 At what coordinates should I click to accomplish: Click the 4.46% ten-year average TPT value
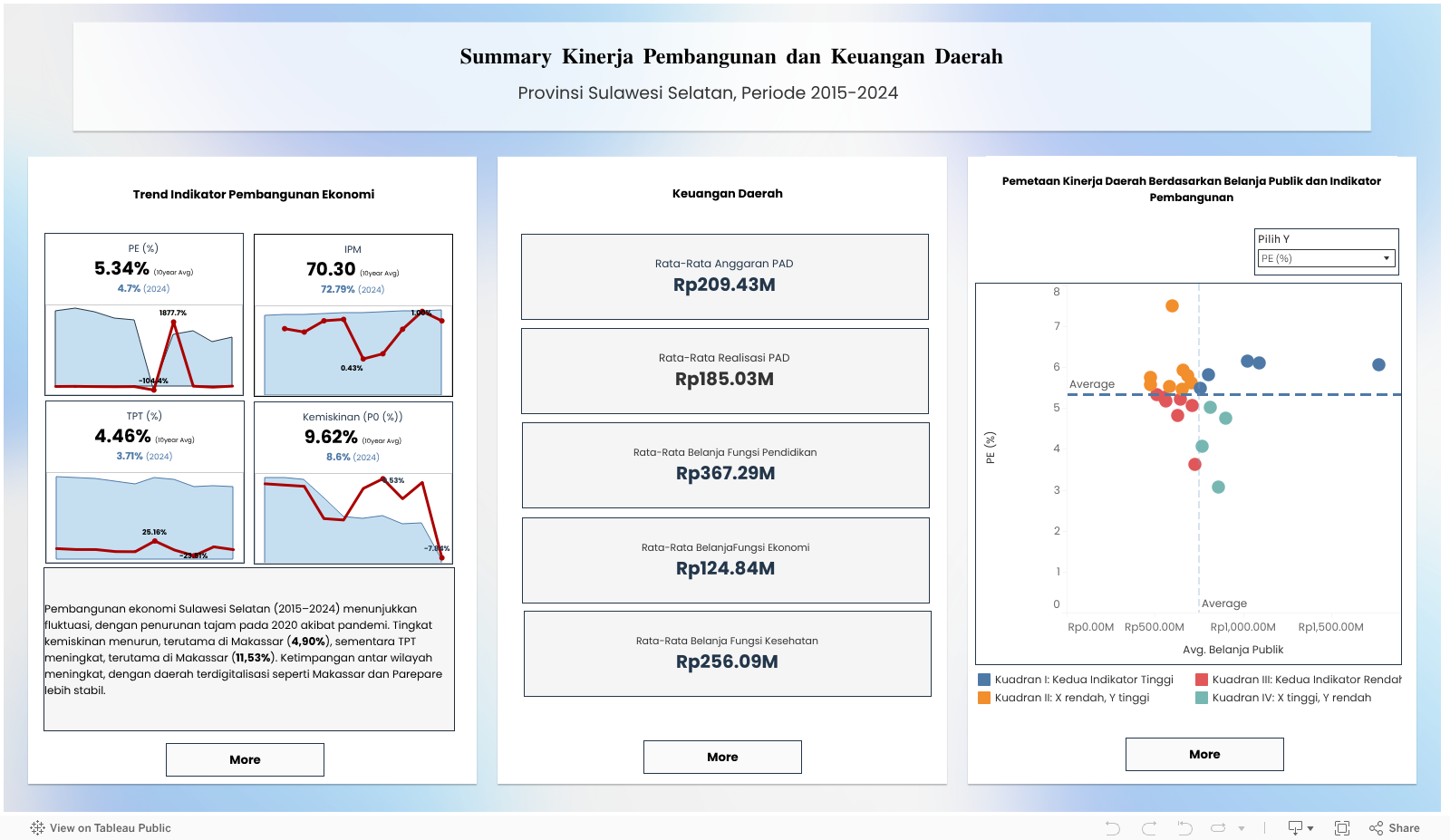[x=122, y=436]
